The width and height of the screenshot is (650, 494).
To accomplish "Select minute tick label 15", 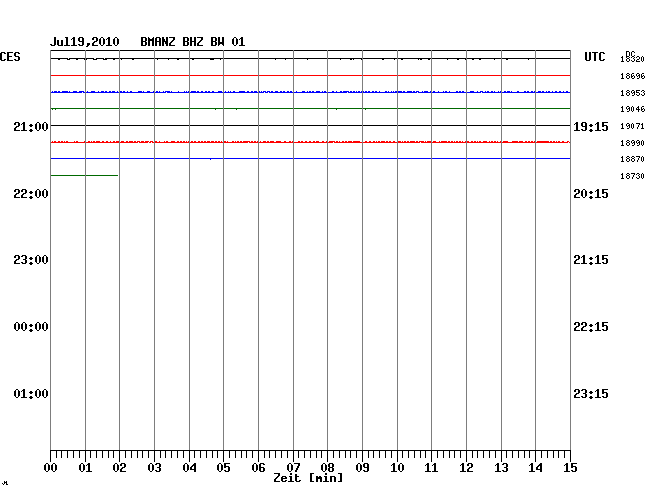I will click(x=570, y=468).
